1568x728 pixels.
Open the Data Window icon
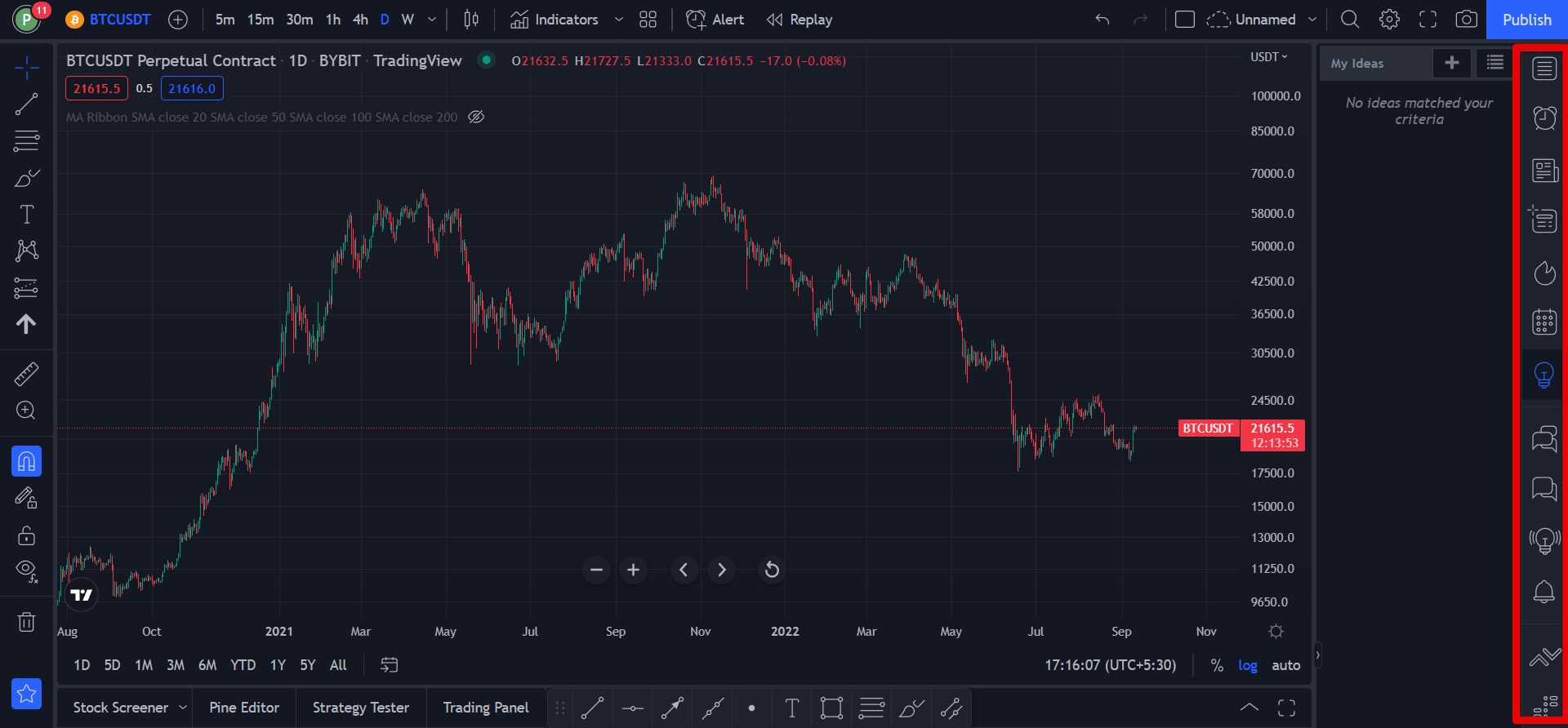[x=1543, y=219]
